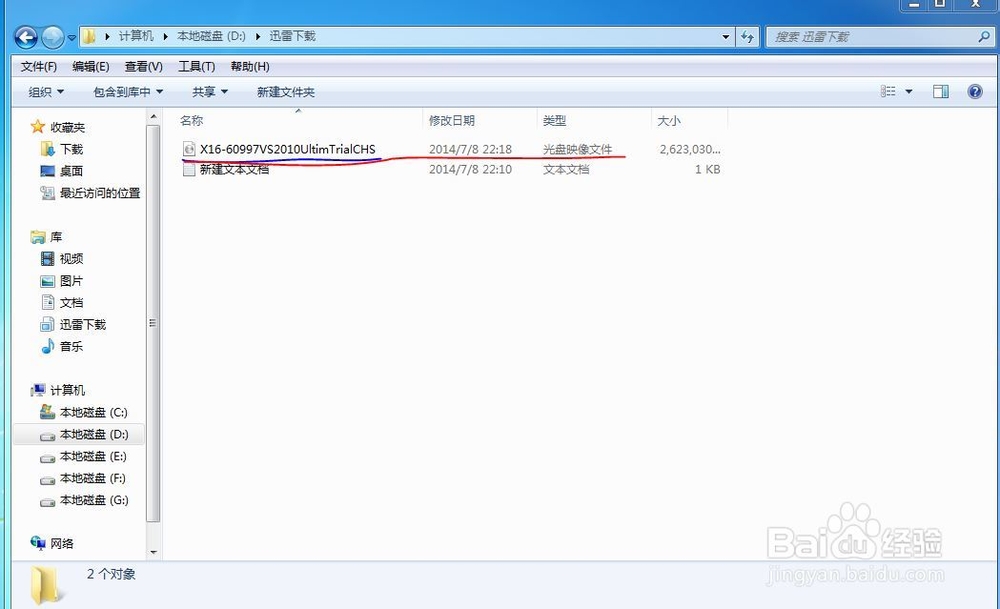Click the text document icon of 新建文本文档
The width and height of the screenshot is (1000, 609).
189,169
